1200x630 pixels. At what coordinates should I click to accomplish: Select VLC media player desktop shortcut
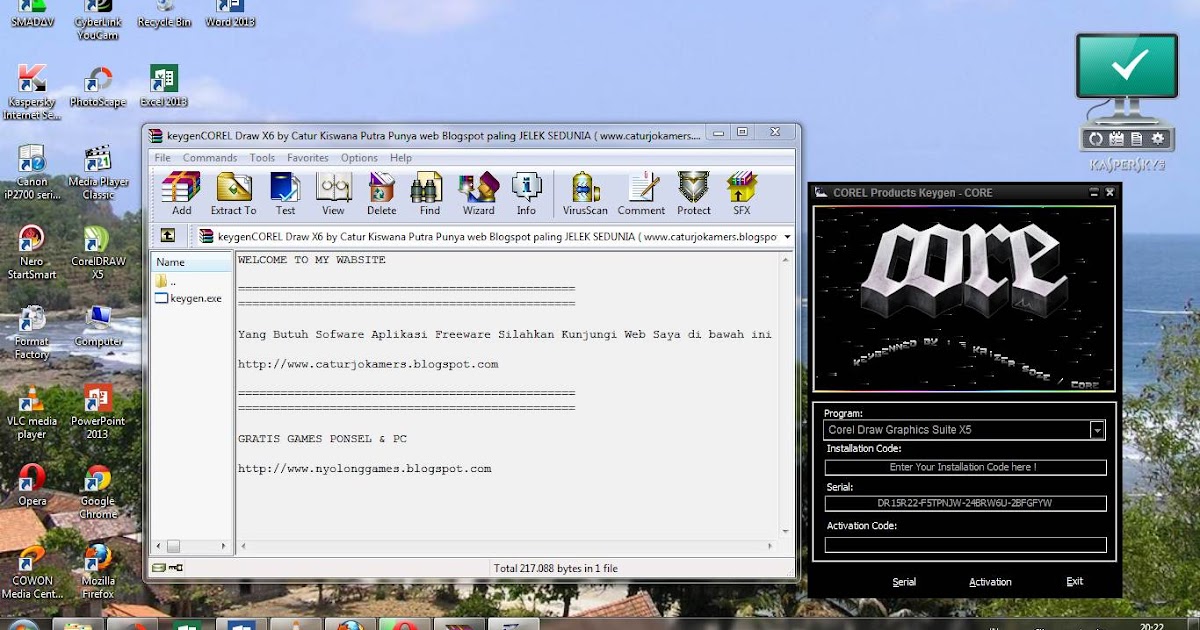coord(32,412)
